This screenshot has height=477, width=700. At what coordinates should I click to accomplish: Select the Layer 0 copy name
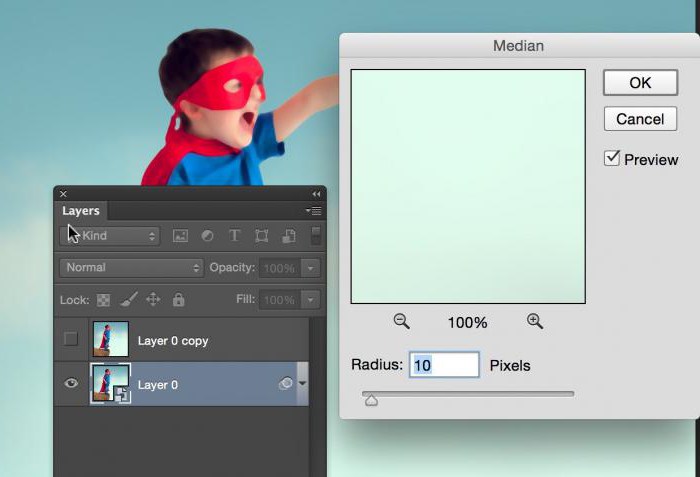[173, 341]
